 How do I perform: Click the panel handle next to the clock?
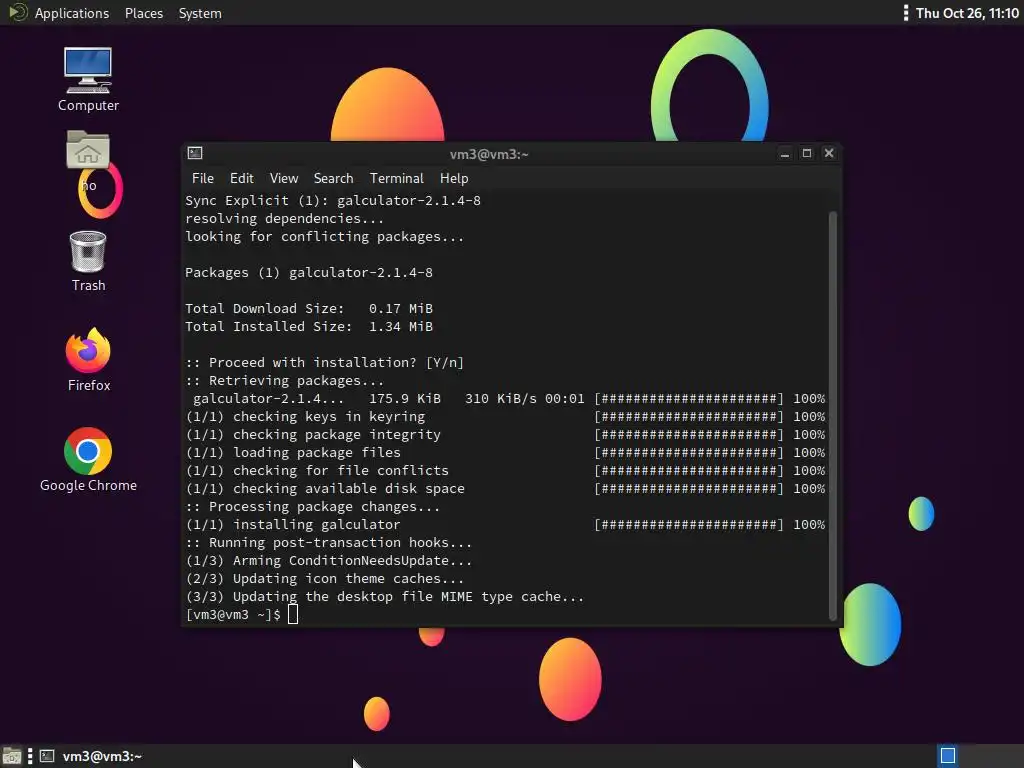[x=906, y=13]
